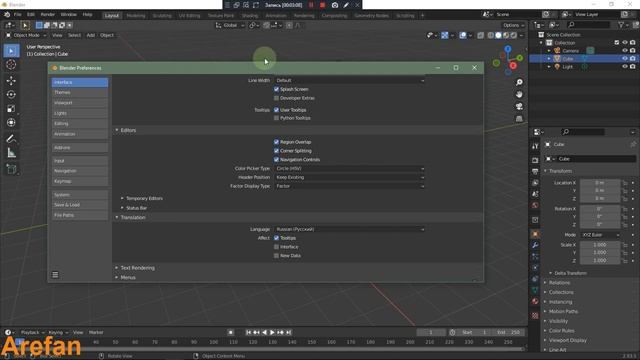Select the Cursor tool in left toolbar
640x360 pixels.
coord(11,65)
